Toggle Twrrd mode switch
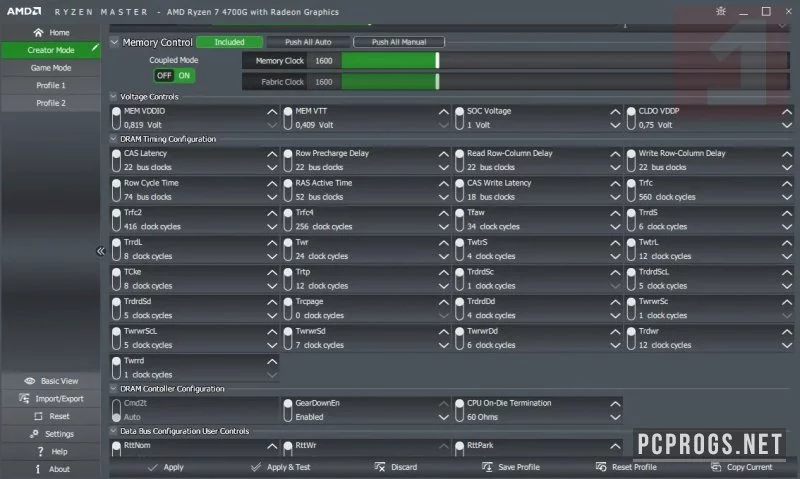This screenshot has height=479, width=800. tap(116, 368)
